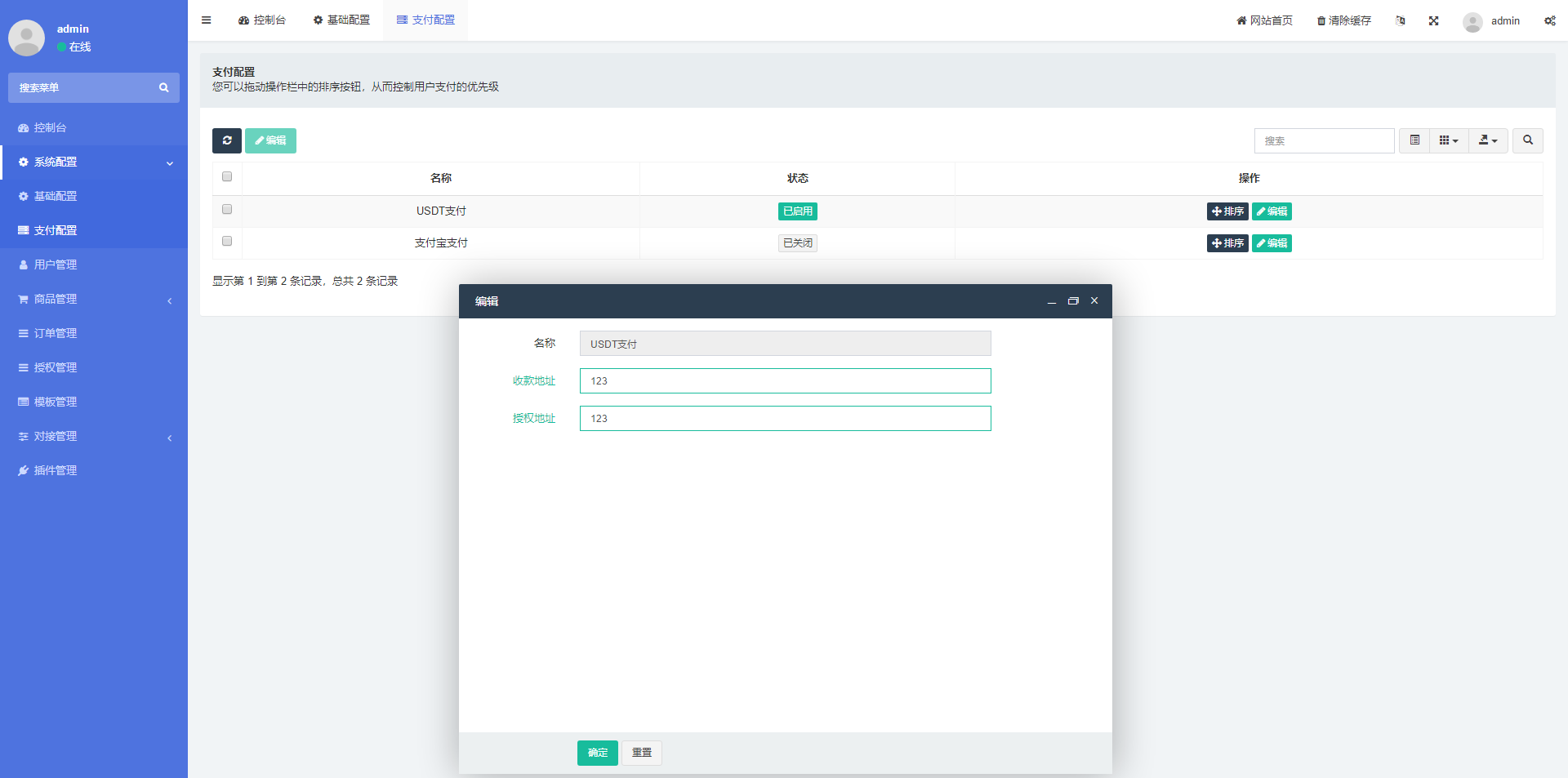Close the 编辑 dialog
1568x778 pixels.
[x=1094, y=301]
